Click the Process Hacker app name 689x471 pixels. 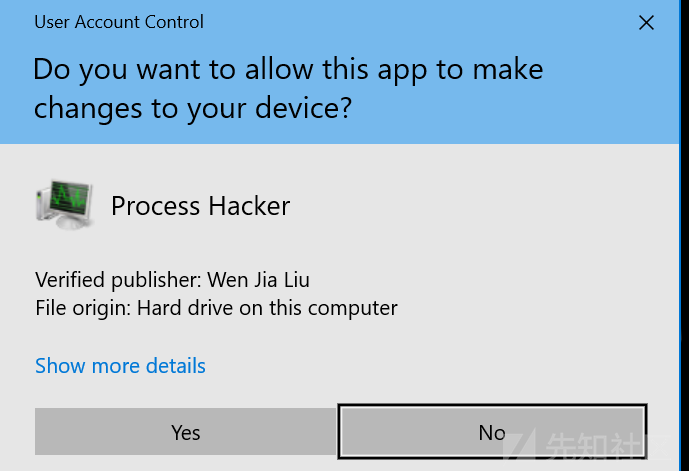pyautogui.click(x=200, y=206)
